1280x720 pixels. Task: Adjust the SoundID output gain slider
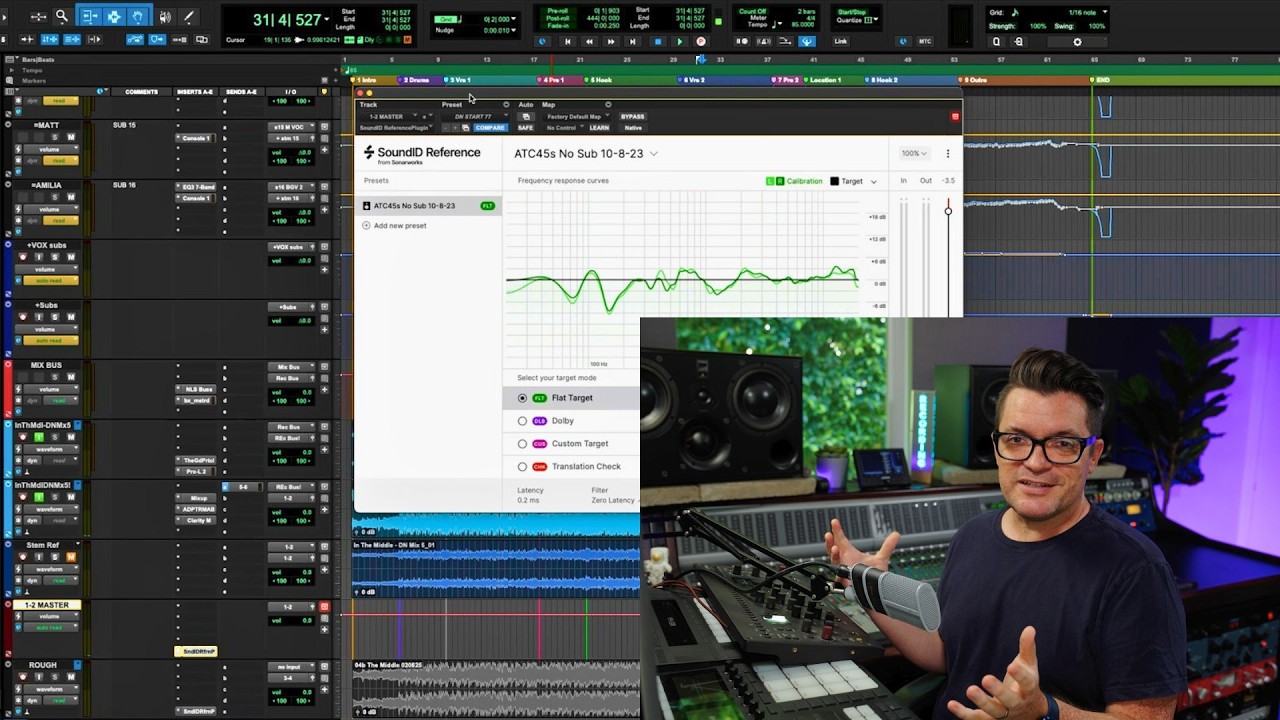pos(948,211)
